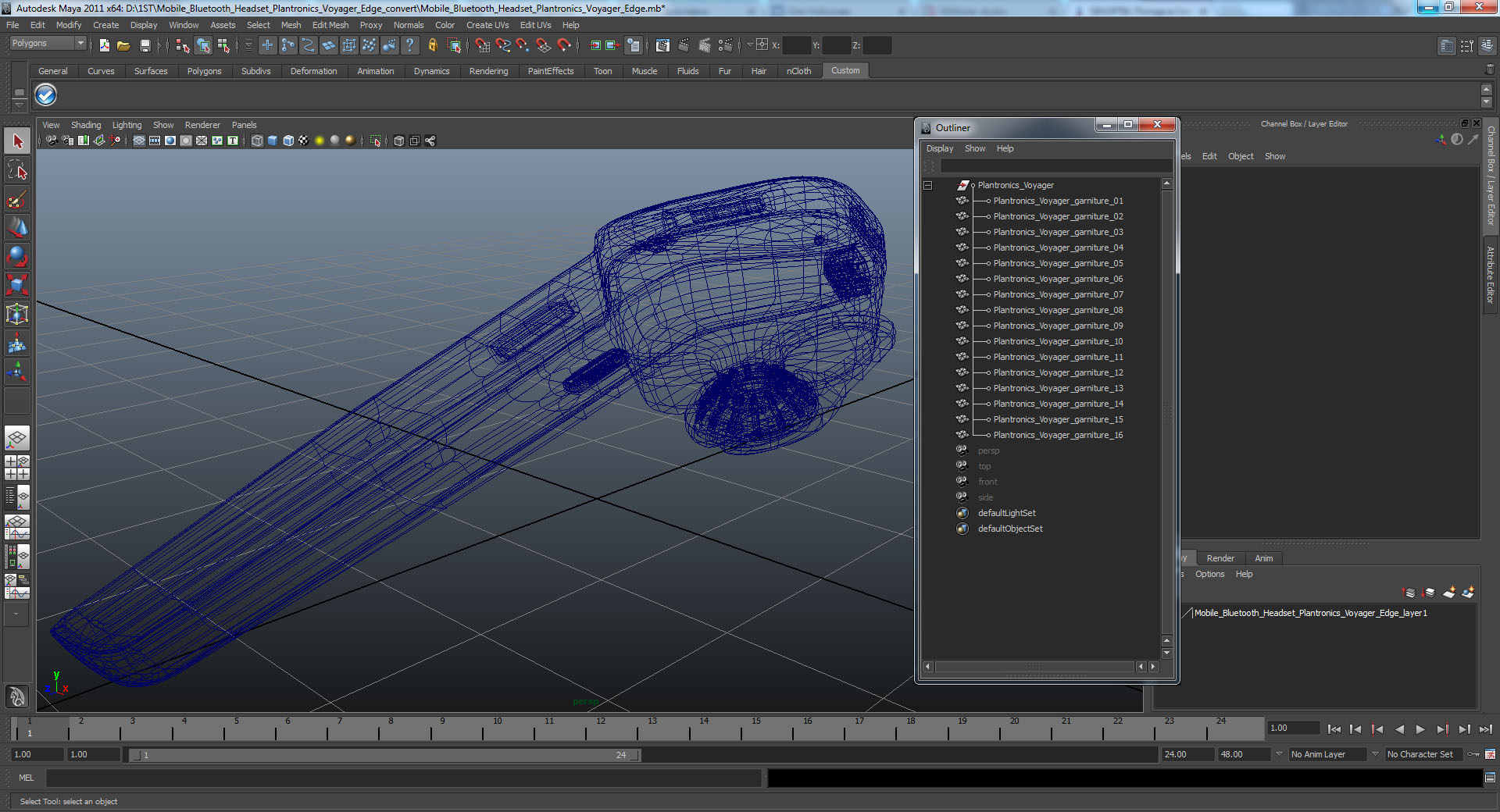Select the Show Manipulator tool
Screen dimensions: 1500x812
17,370
